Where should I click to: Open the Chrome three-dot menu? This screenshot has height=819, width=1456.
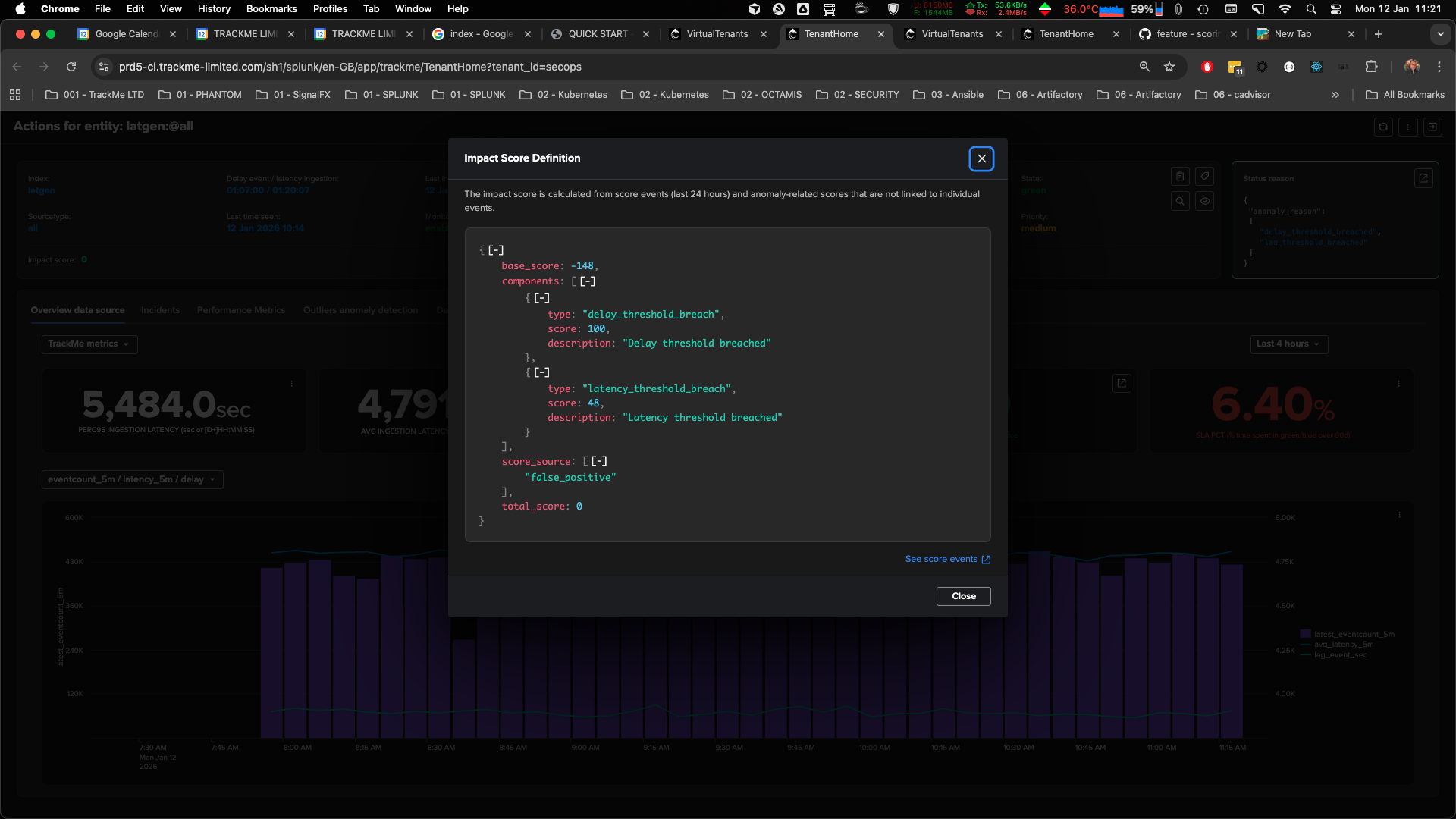tap(1439, 67)
